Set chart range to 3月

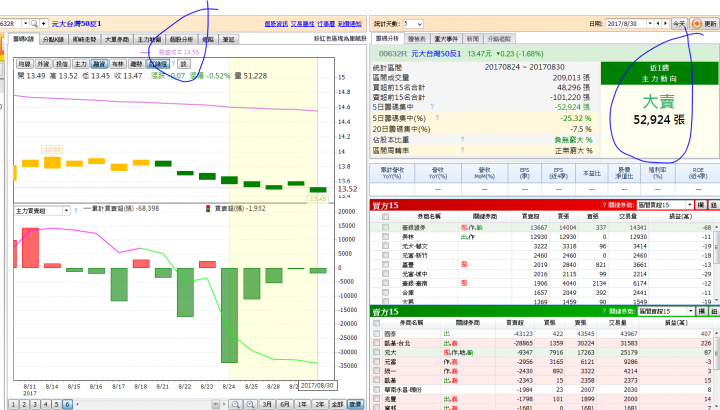(x=267, y=404)
